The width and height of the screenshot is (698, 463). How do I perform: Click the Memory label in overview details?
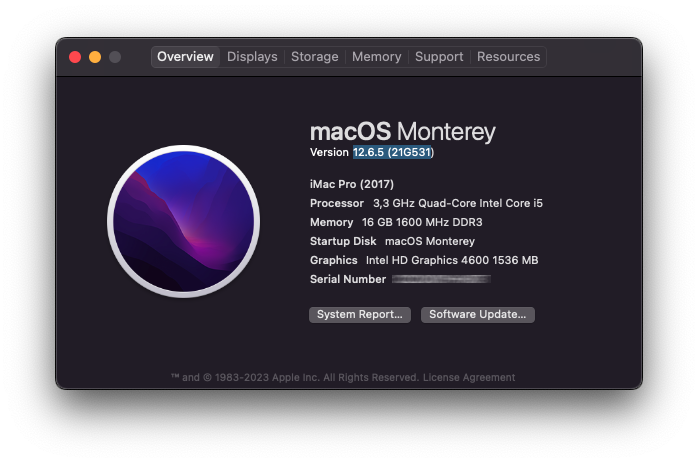[331, 222]
